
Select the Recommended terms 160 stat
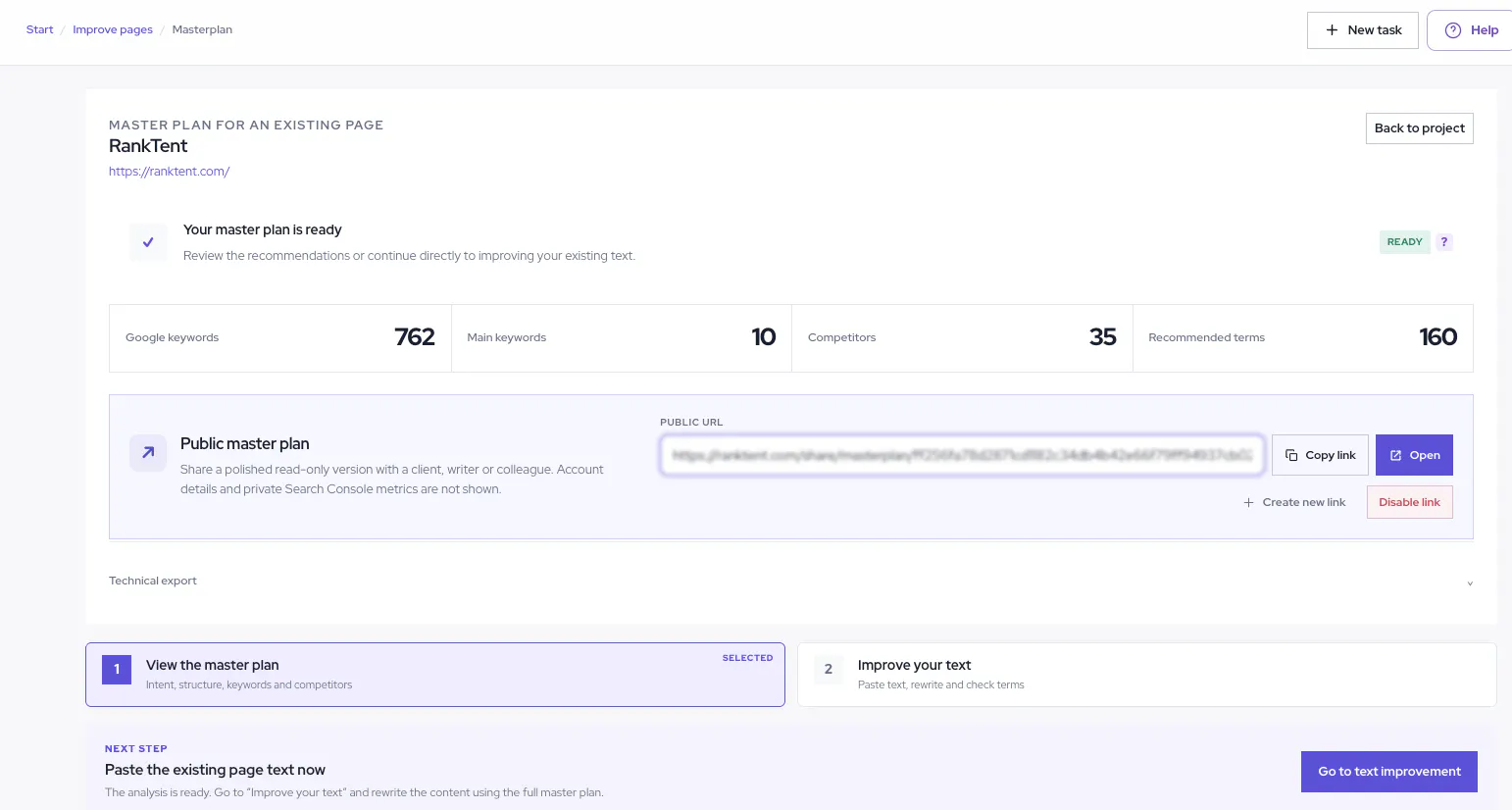click(x=1303, y=338)
